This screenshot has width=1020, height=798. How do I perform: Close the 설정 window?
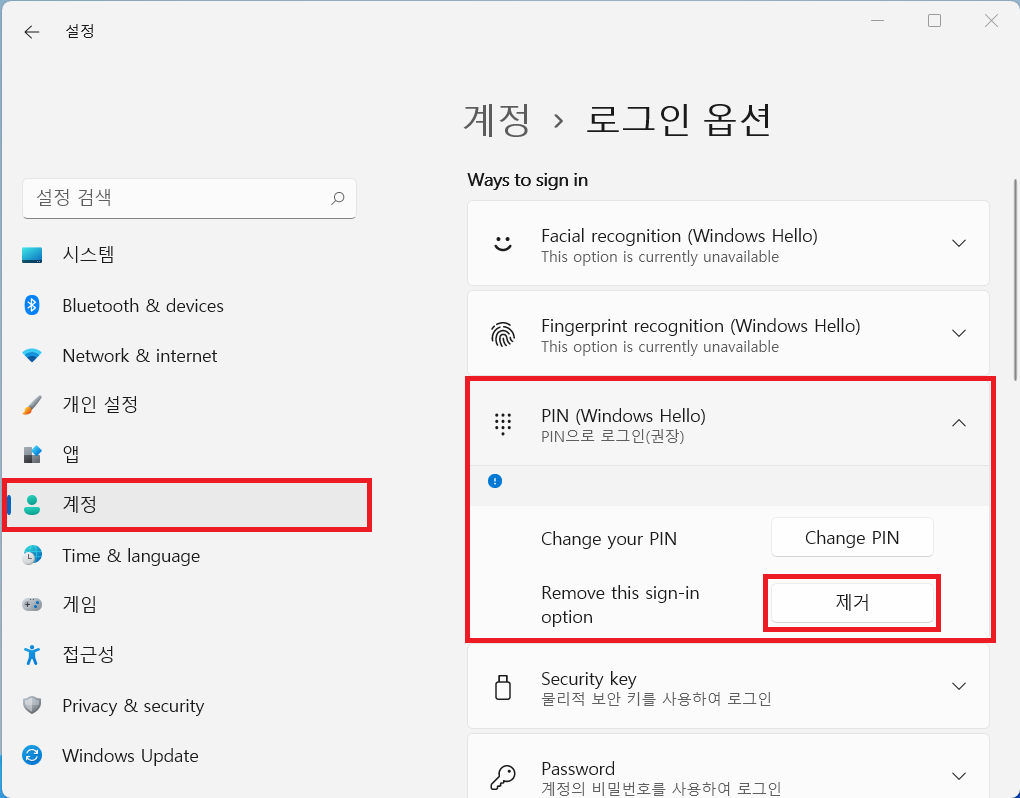991,21
